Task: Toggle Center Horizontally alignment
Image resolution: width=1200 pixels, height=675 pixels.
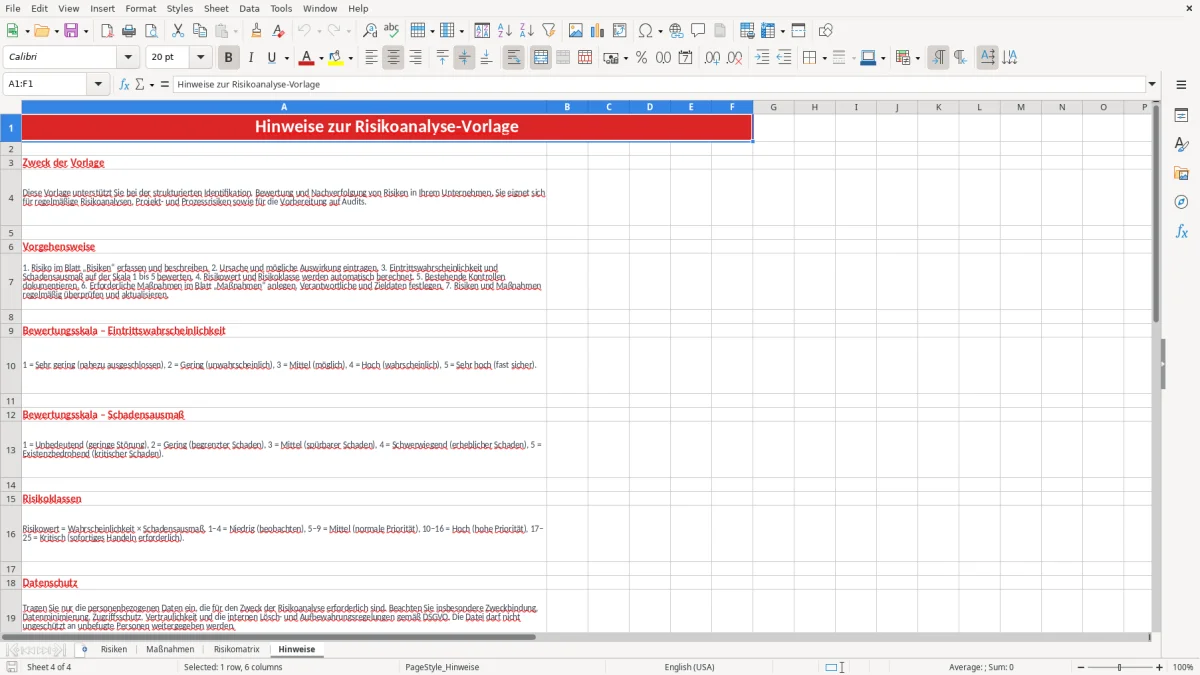Action: pos(393,58)
